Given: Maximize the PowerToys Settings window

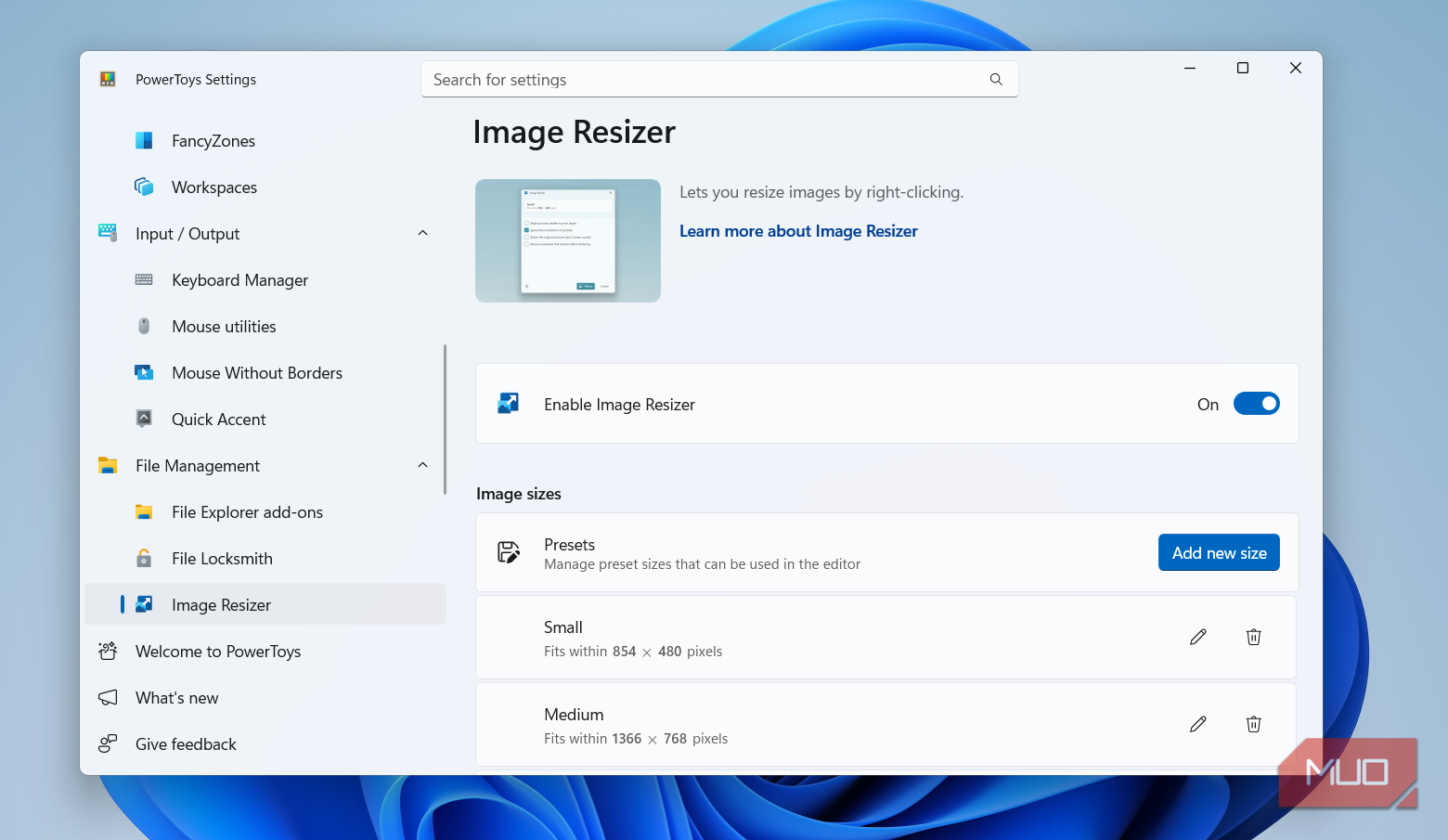Looking at the screenshot, I should (x=1243, y=68).
